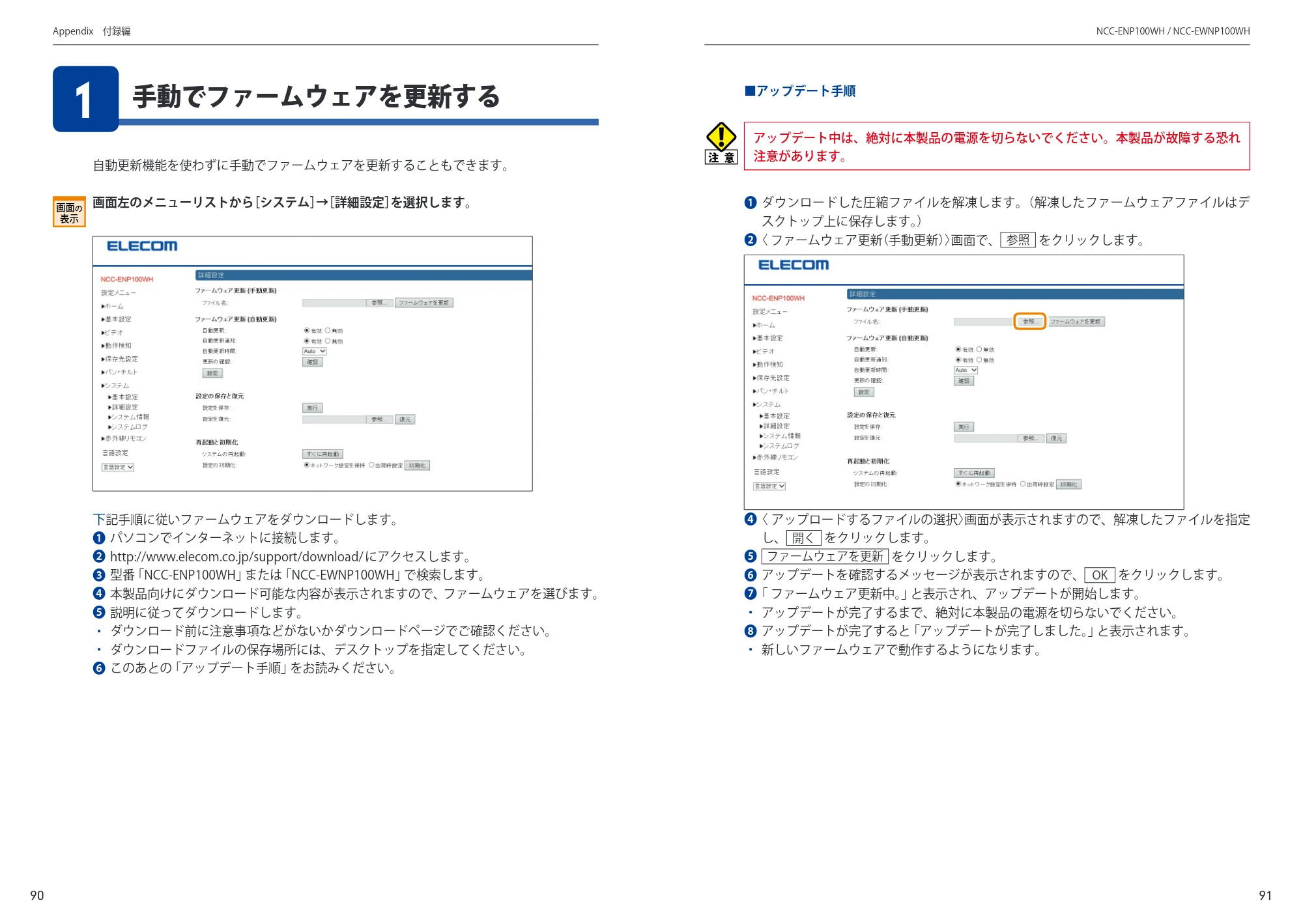Click the ■アップデート手順 heading
The width and height of the screenshot is (1303, 924).
800,91
